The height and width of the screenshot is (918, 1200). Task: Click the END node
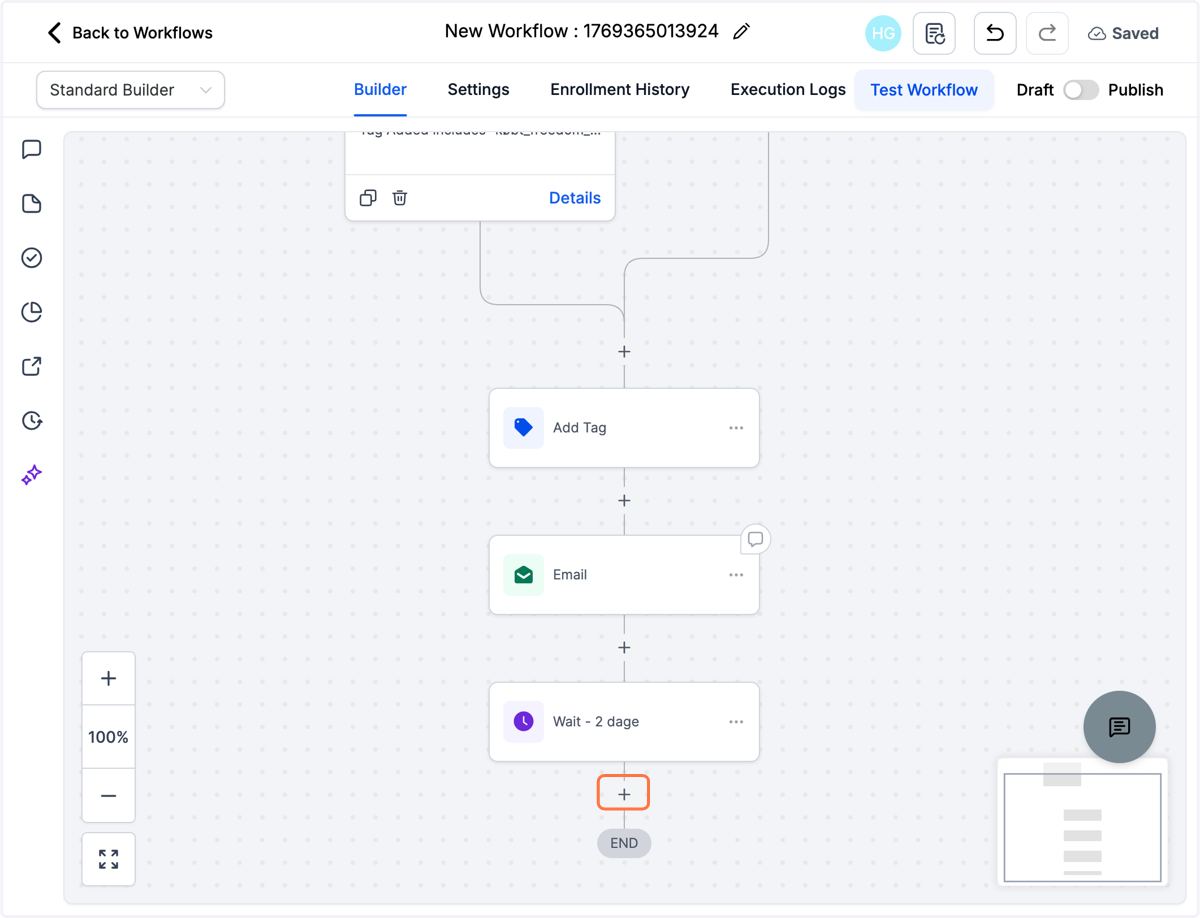click(624, 843)
